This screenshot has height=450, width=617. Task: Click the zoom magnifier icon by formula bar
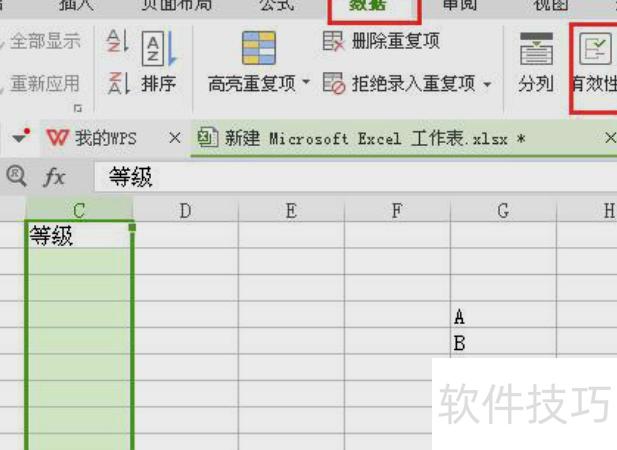[x=17, y=176]
